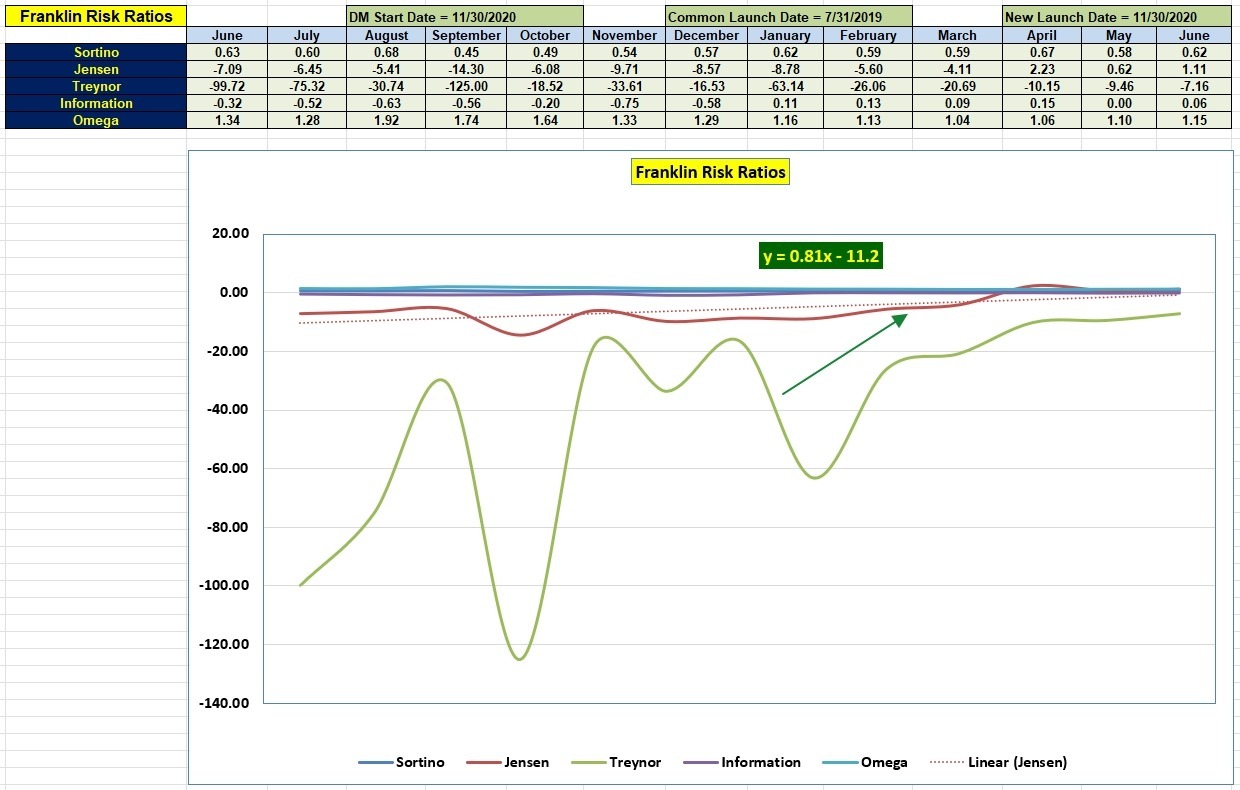1240x790 pixels.
Task: Click the Treynor row label
Action: (96, 86)
